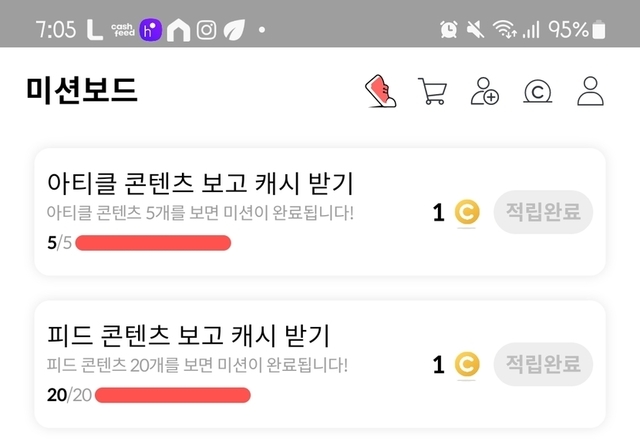
Task: Tap the cash feed notification icon
Action: pyautogui.click(x=124, y=29)
